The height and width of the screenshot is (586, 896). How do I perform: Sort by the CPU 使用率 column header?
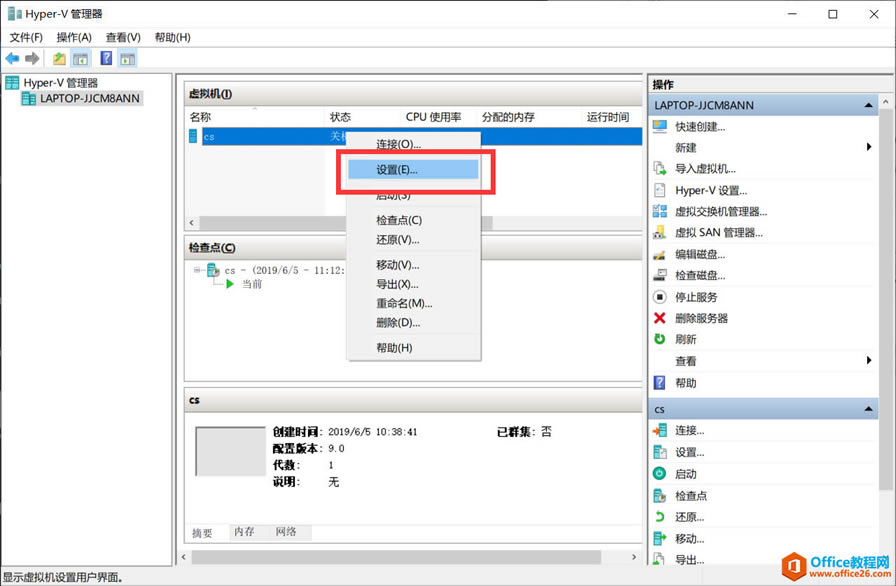(x=438, y=117)
